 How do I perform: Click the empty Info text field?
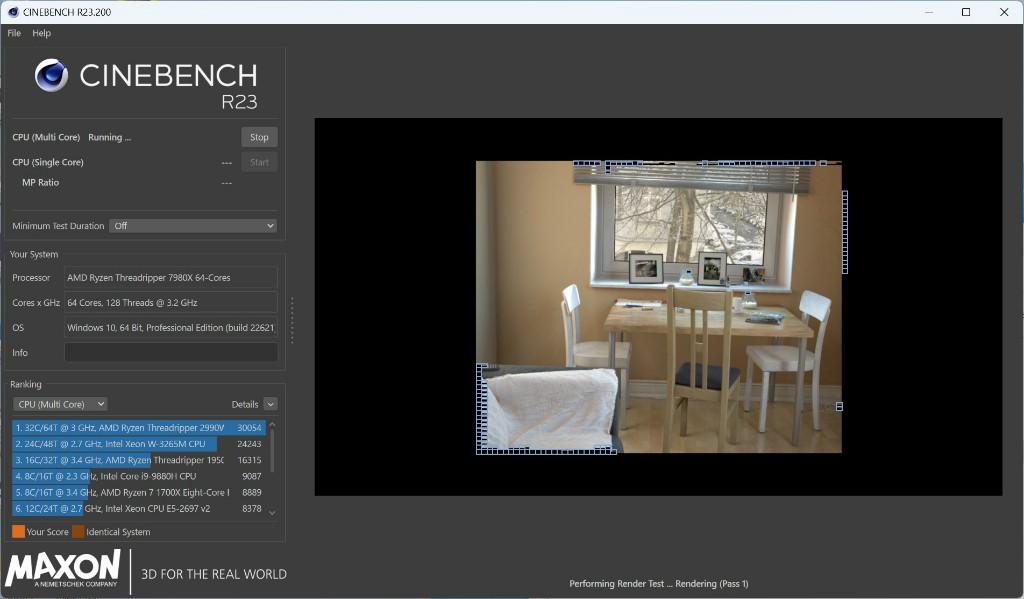(x=171, y=353)
